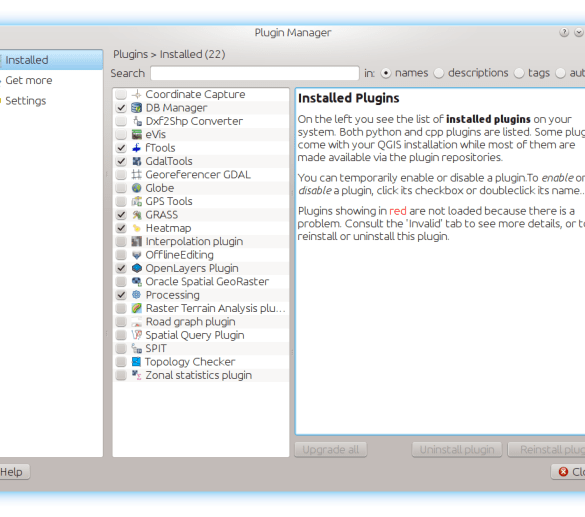Select the OpenLayers Plugin entry

coord(201,268)
